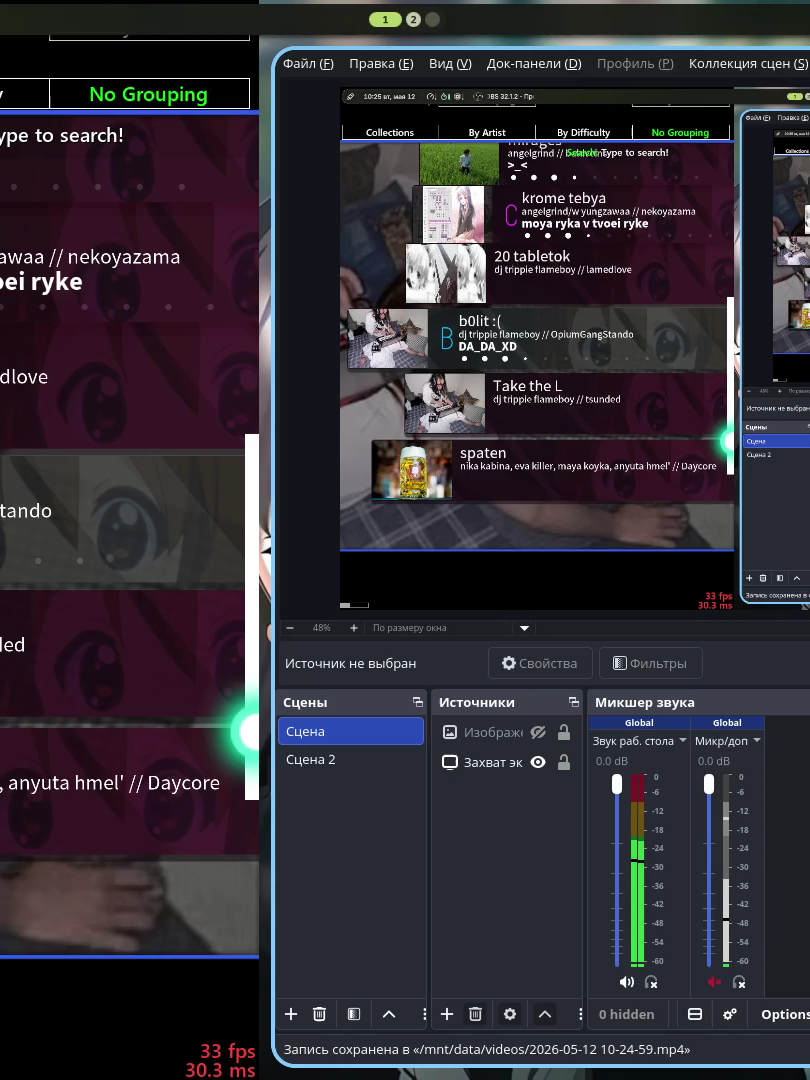The height and width of the screenshot is (1080, 810).
Task: Open the Док-панели menu
Action: [534, 63]
